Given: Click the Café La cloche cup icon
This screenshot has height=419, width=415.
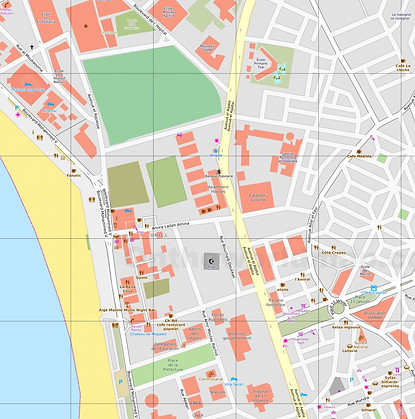Looking at the screenshot, I should point(403,61).
